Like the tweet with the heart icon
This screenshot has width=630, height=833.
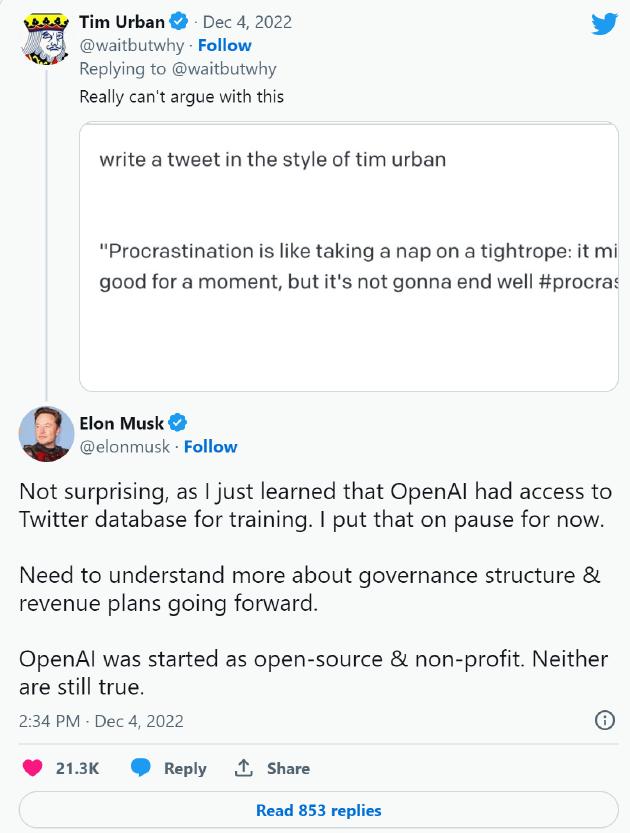tap(34, 768)
